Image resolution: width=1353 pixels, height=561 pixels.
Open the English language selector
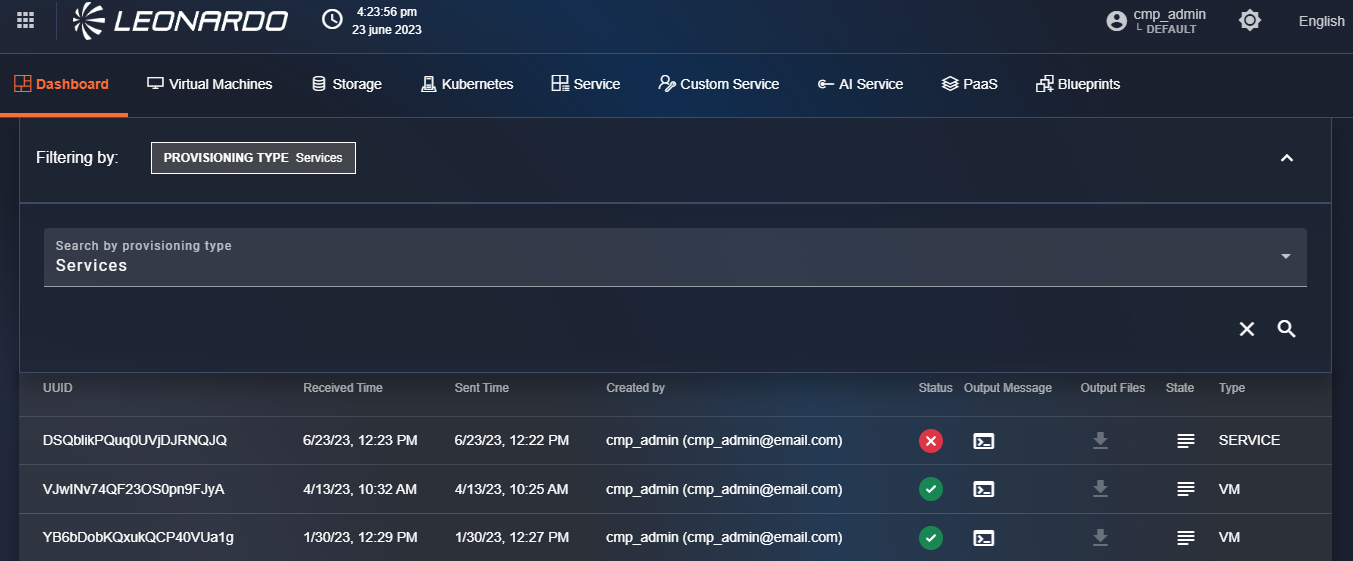1321,21
